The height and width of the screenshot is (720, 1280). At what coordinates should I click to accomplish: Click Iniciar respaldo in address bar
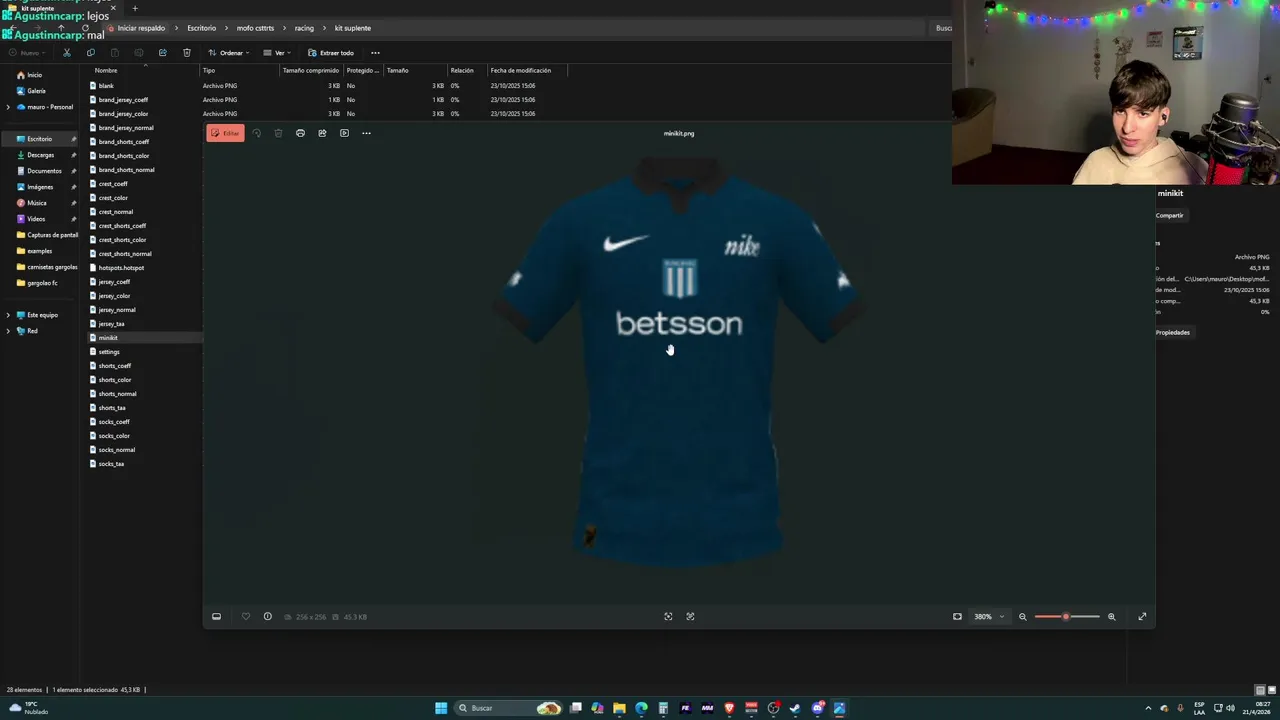pyautogui.click(x=136, y=28)
